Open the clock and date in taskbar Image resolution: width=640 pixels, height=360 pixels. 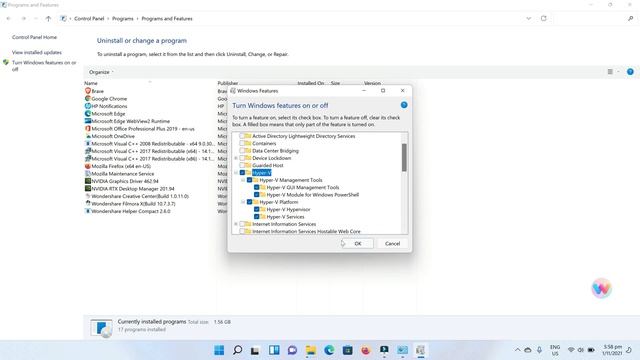(x=612, y=350)
